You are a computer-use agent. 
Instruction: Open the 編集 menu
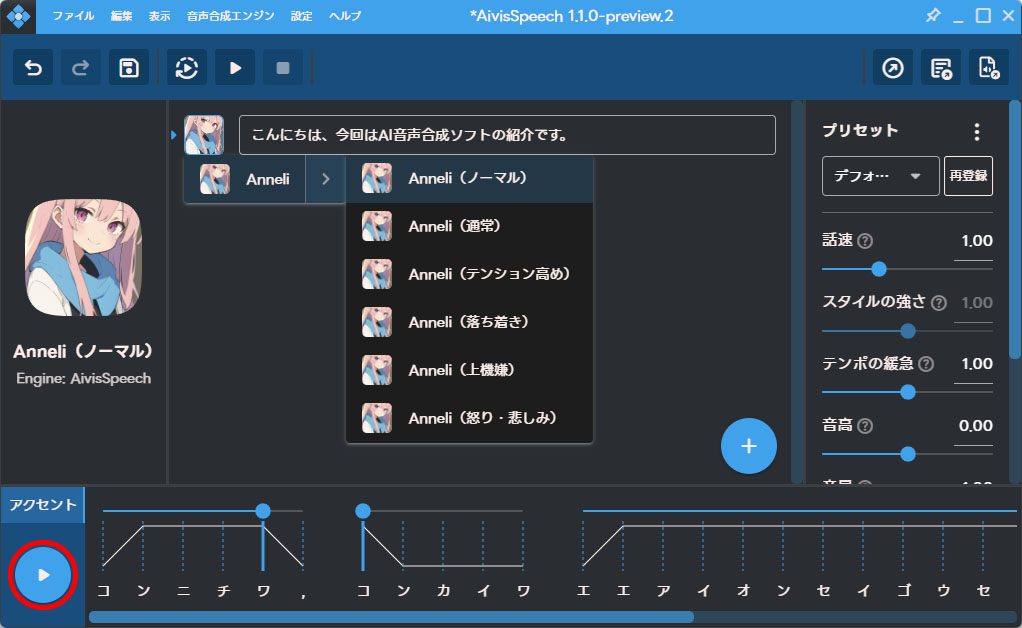121,16
